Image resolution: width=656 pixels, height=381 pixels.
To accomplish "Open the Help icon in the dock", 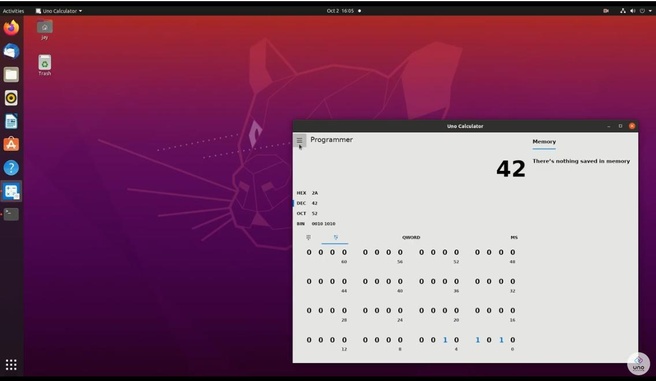I will coord(11,168).
